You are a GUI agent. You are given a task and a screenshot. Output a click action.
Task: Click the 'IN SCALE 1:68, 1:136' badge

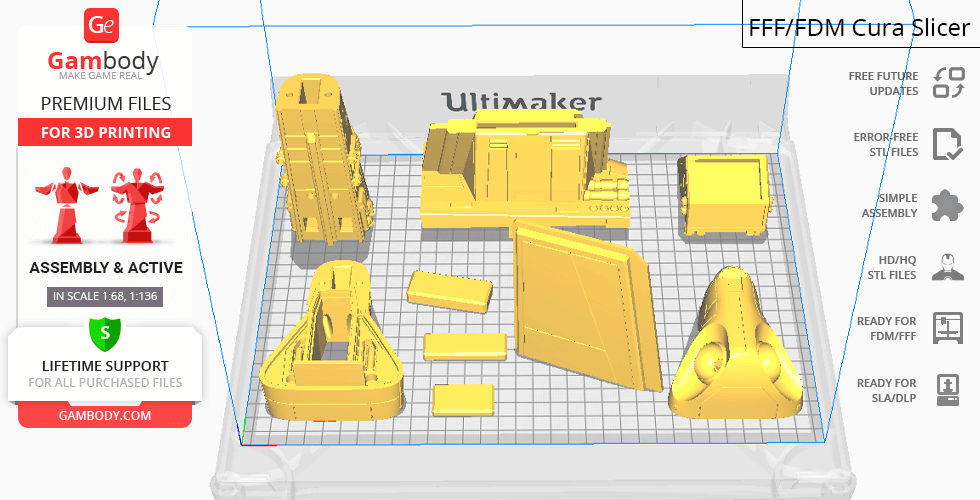105,296
